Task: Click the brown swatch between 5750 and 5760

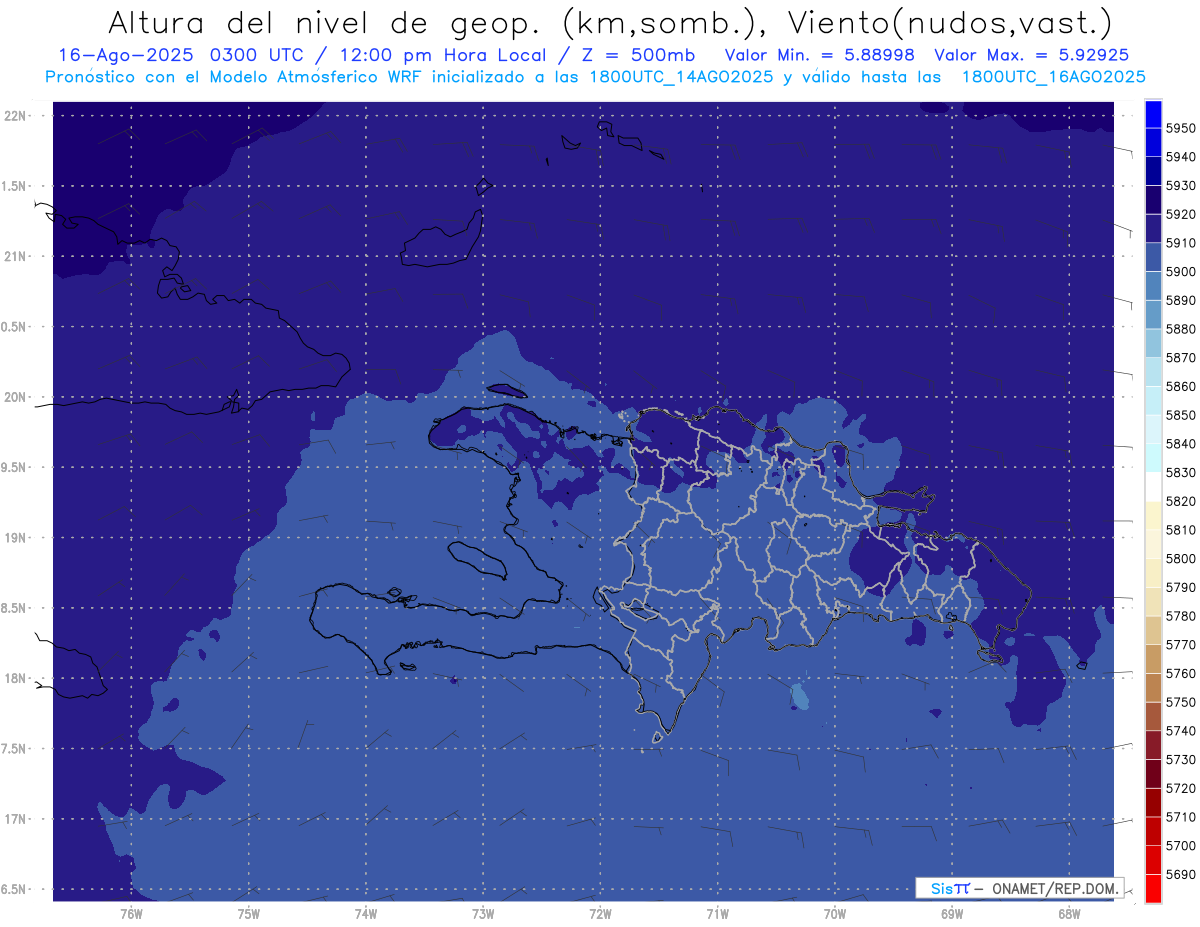Action: coord(1153,687)
